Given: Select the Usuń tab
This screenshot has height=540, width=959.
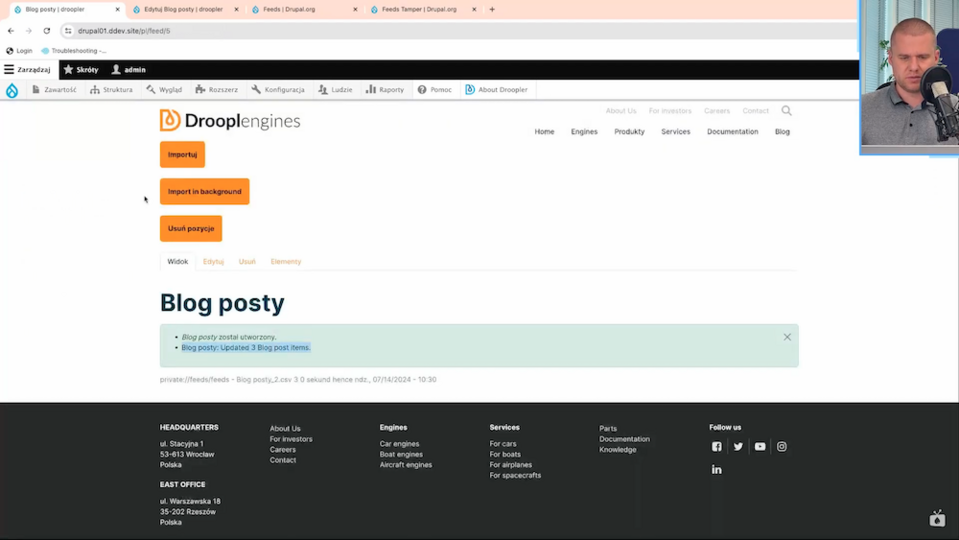Looking at the screenshot, I should coord(247,261).
